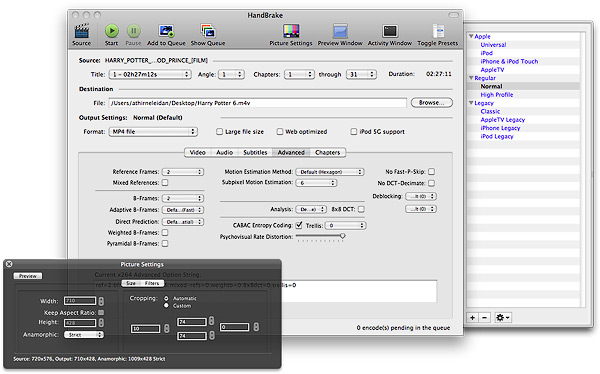Select the Universal preset
The image size is (600, 374).
[x=493, y=44]
